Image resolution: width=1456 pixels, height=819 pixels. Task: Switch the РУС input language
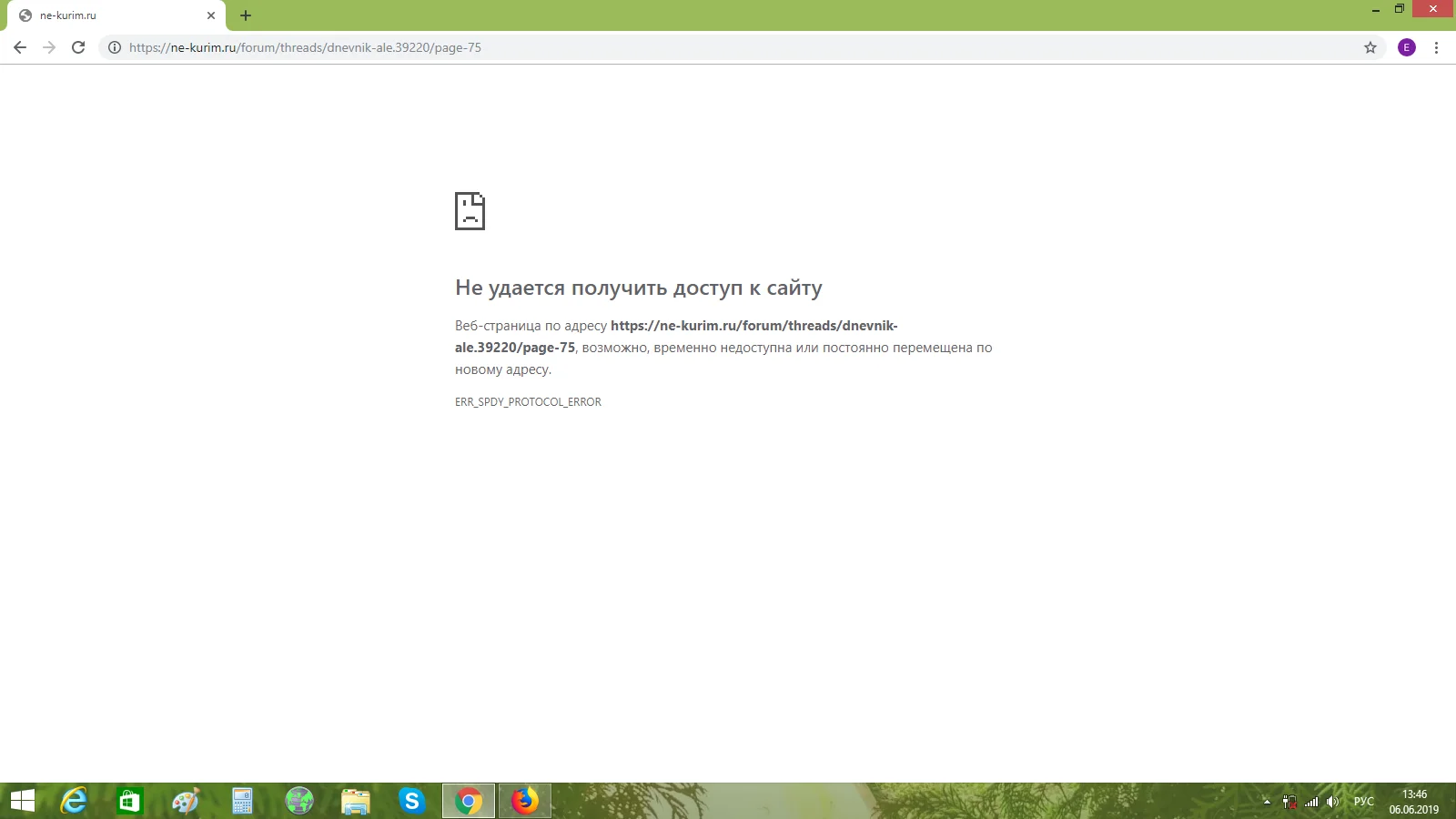coord(1364,802)
